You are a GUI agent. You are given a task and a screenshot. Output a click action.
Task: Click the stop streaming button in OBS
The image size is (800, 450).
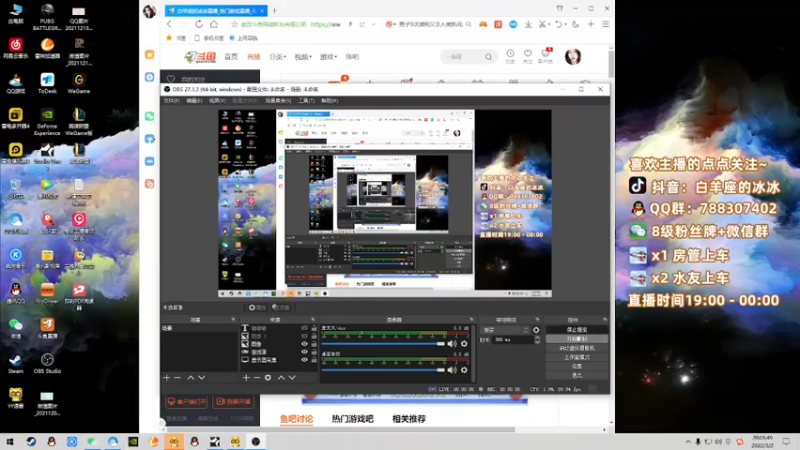pyautogui.click(x=577, y=330)
